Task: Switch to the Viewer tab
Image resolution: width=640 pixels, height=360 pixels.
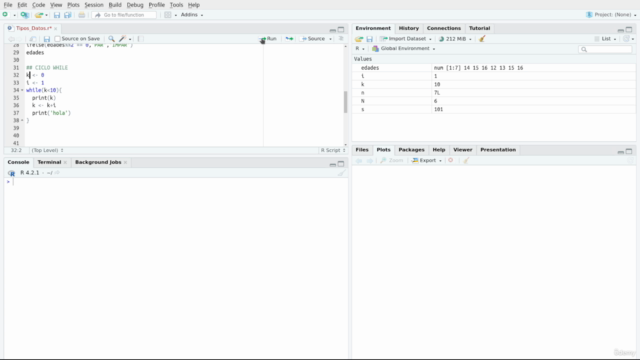Action: tap(462, 150)
